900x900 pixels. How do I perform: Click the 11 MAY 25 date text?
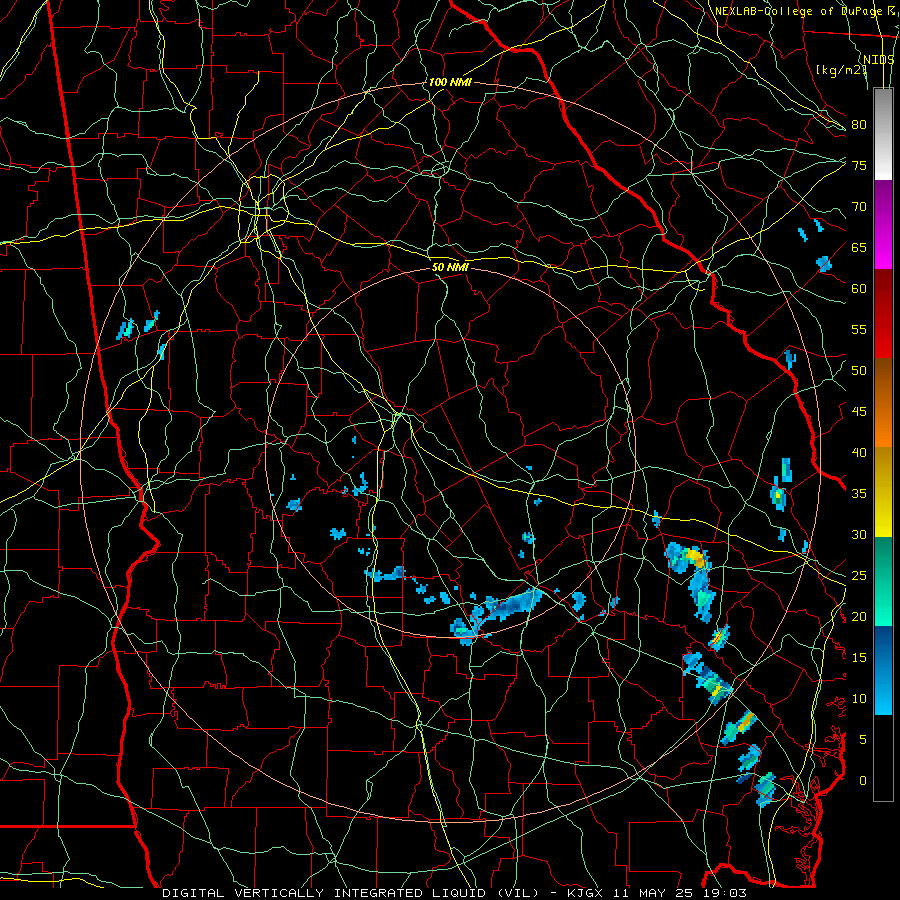coord(652,893)
